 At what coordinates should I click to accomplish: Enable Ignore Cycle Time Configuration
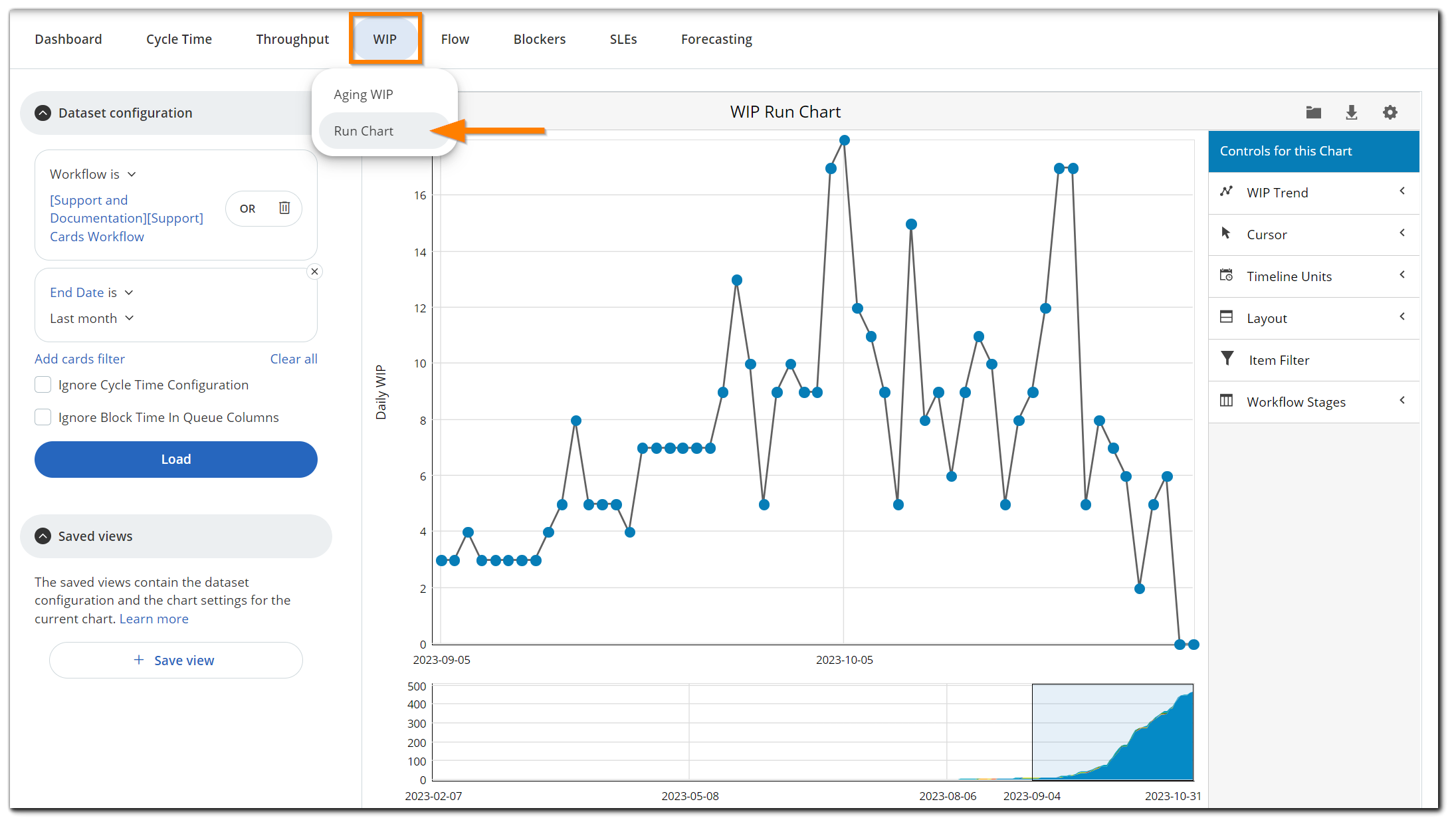click(x=43, y=384)
